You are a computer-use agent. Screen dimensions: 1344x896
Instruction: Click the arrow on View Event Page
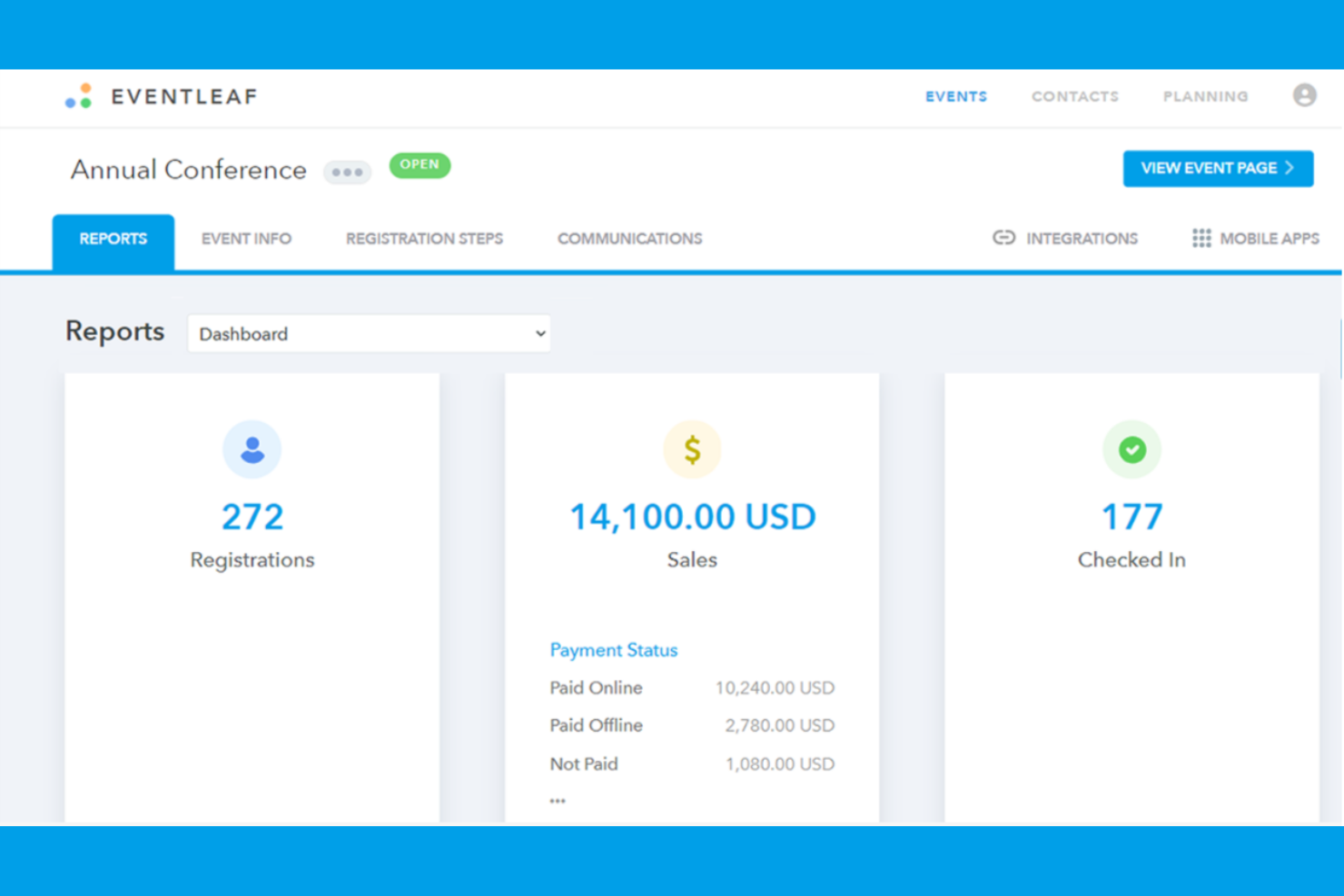[1290, 168]
